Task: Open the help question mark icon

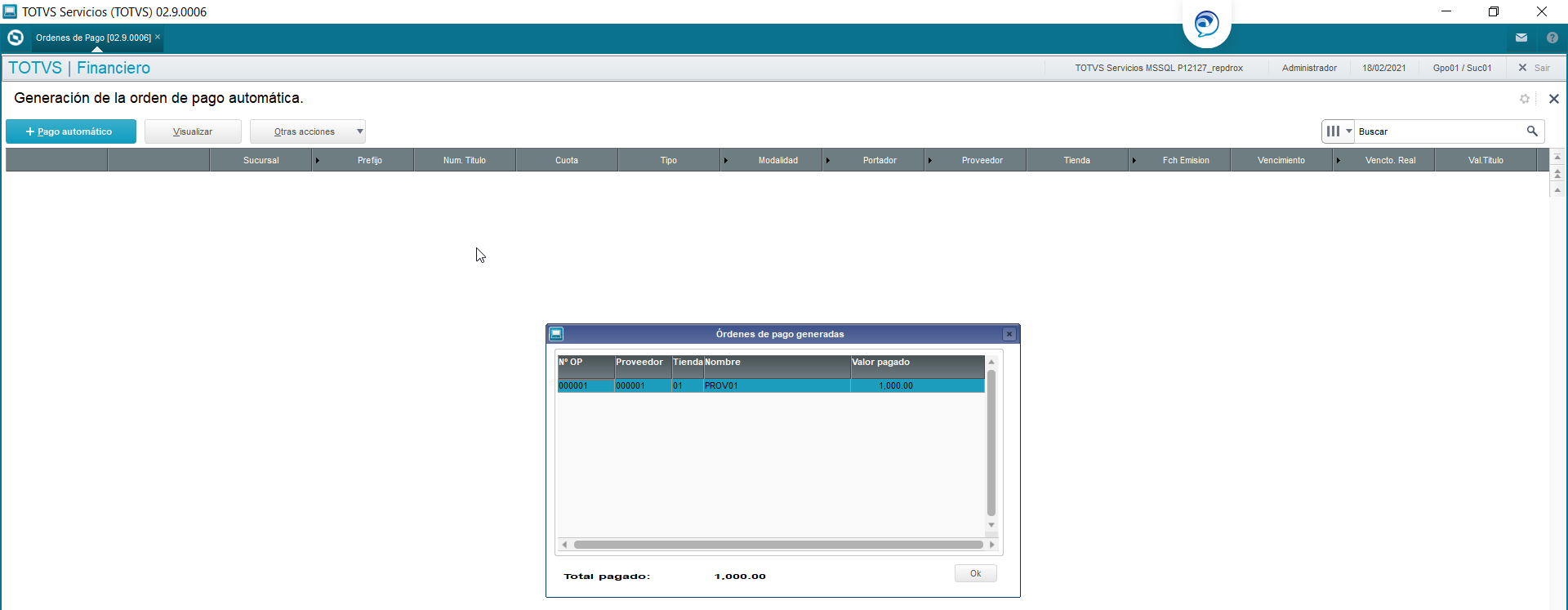Action: [1552, 38]
